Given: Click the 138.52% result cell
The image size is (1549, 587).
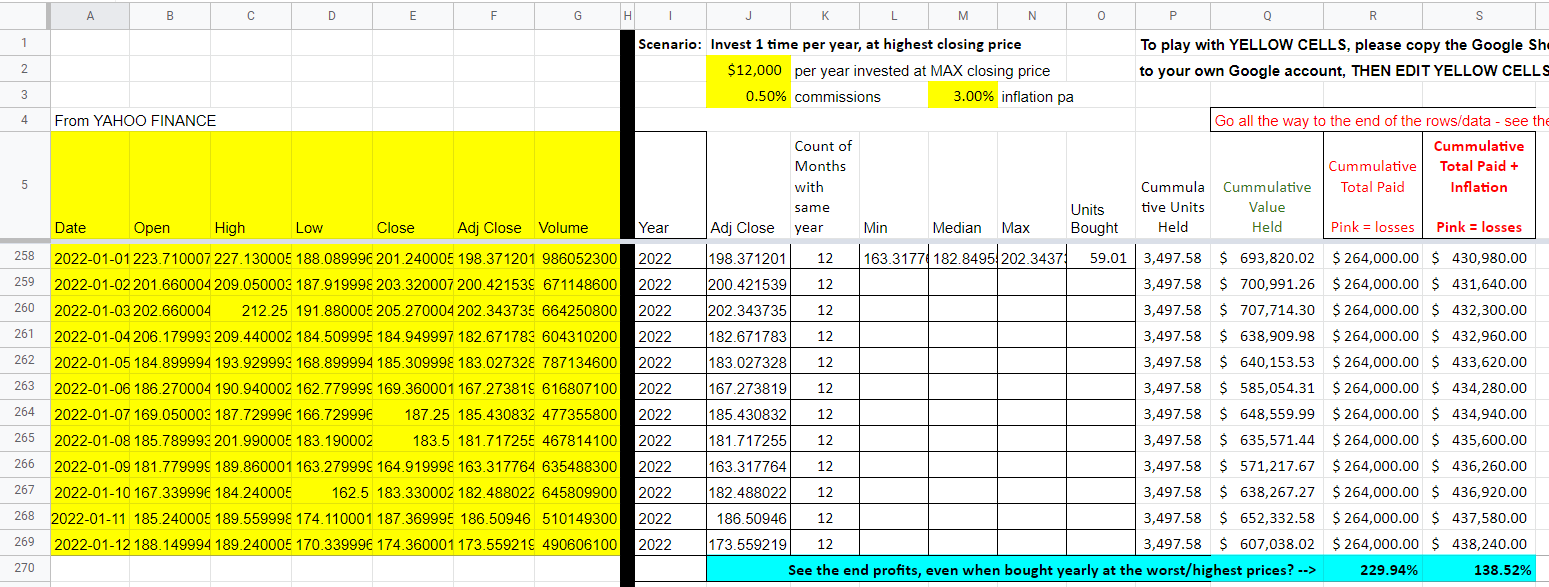Looking at the screenshot, I should click(1479, 570).
